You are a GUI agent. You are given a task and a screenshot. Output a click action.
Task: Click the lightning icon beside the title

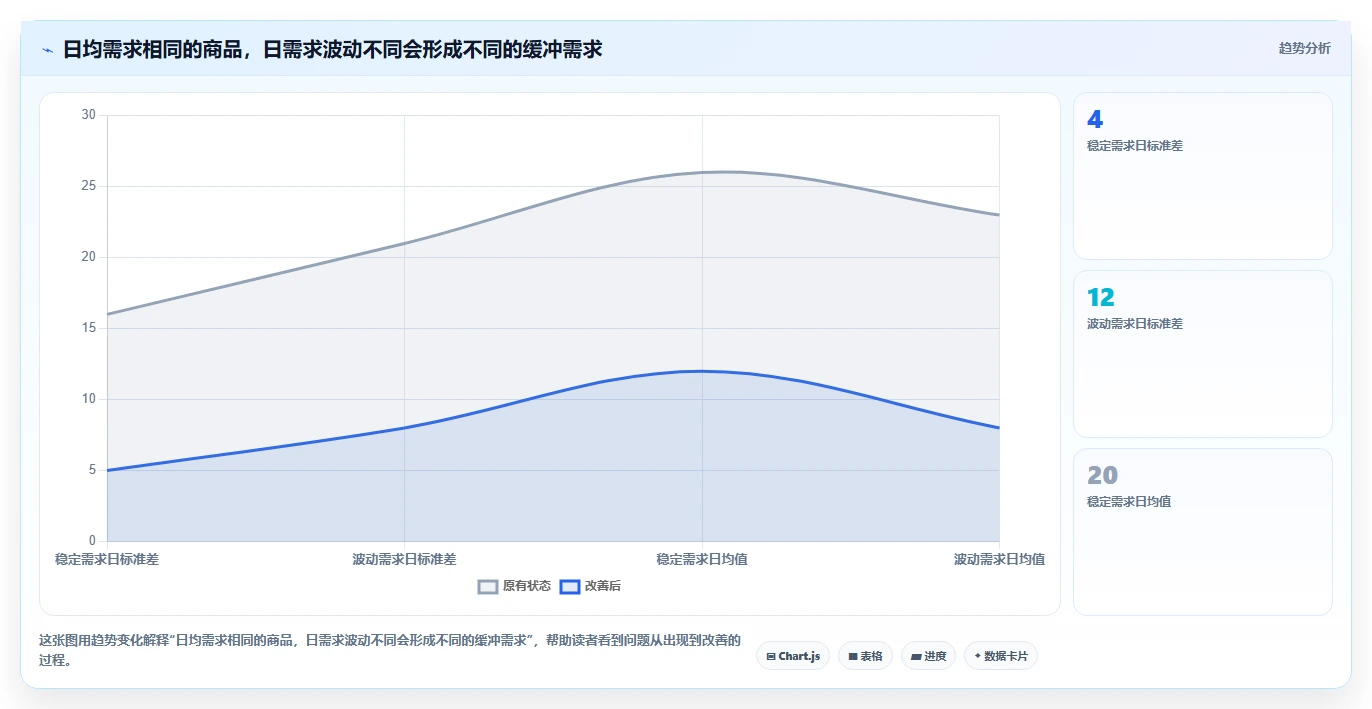pyautogui.click(x=47, y=50)
